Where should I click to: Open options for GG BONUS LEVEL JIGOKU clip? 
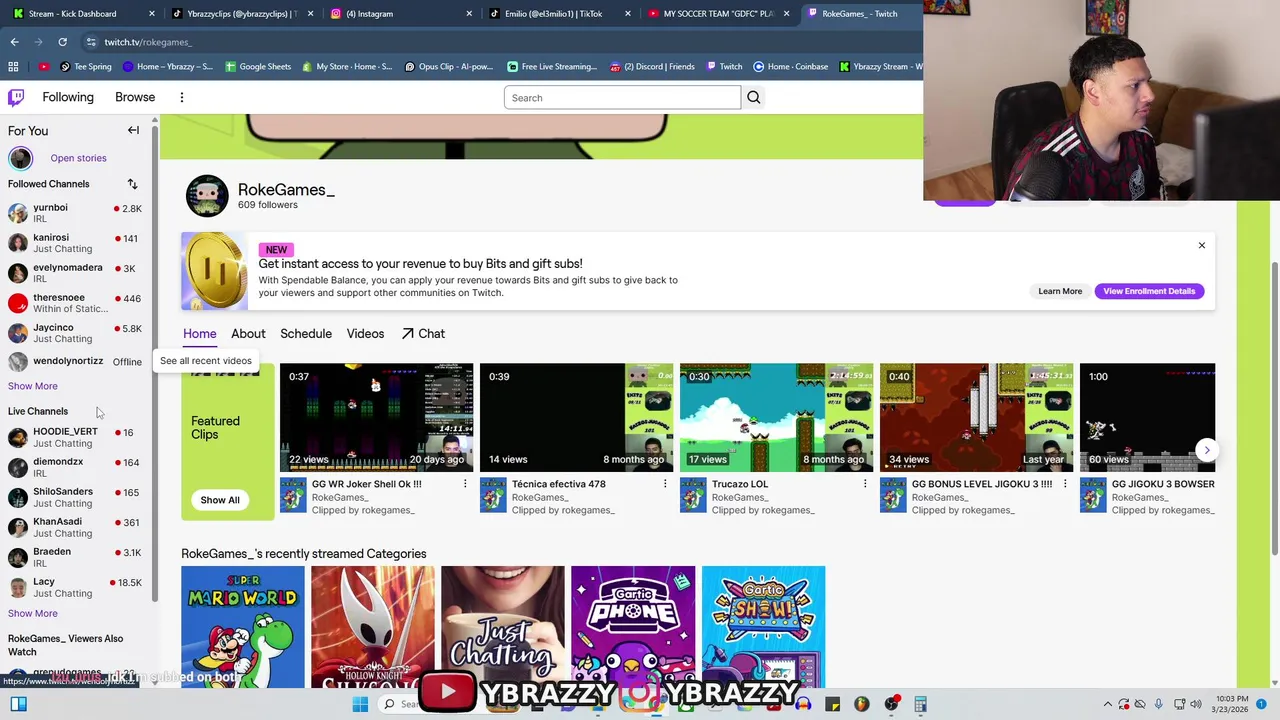1065,484
